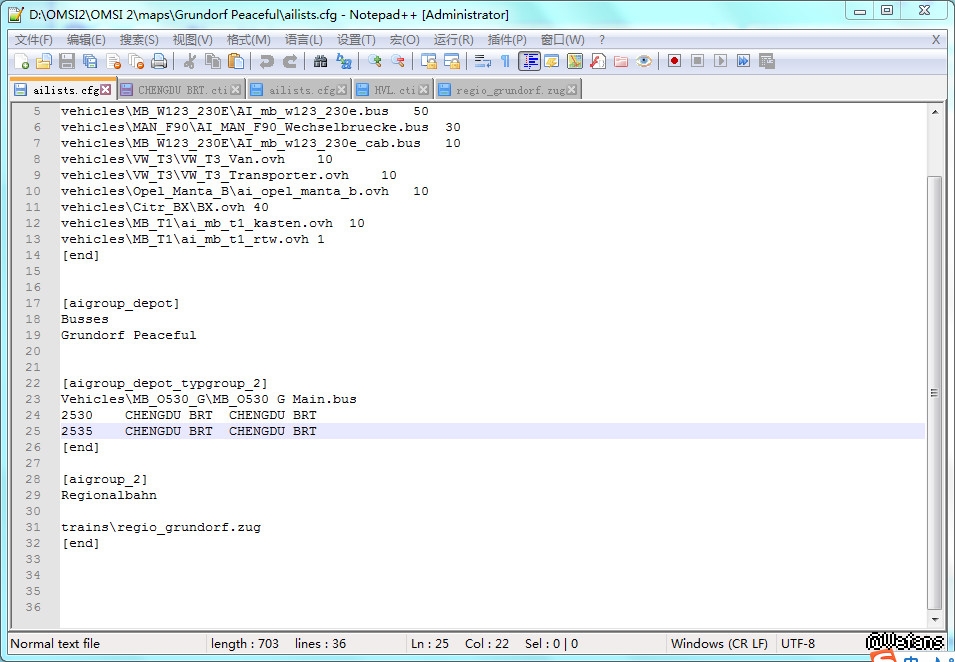
Task: Open the 插件(P) plugins menu
Action: tap(507, 40)
